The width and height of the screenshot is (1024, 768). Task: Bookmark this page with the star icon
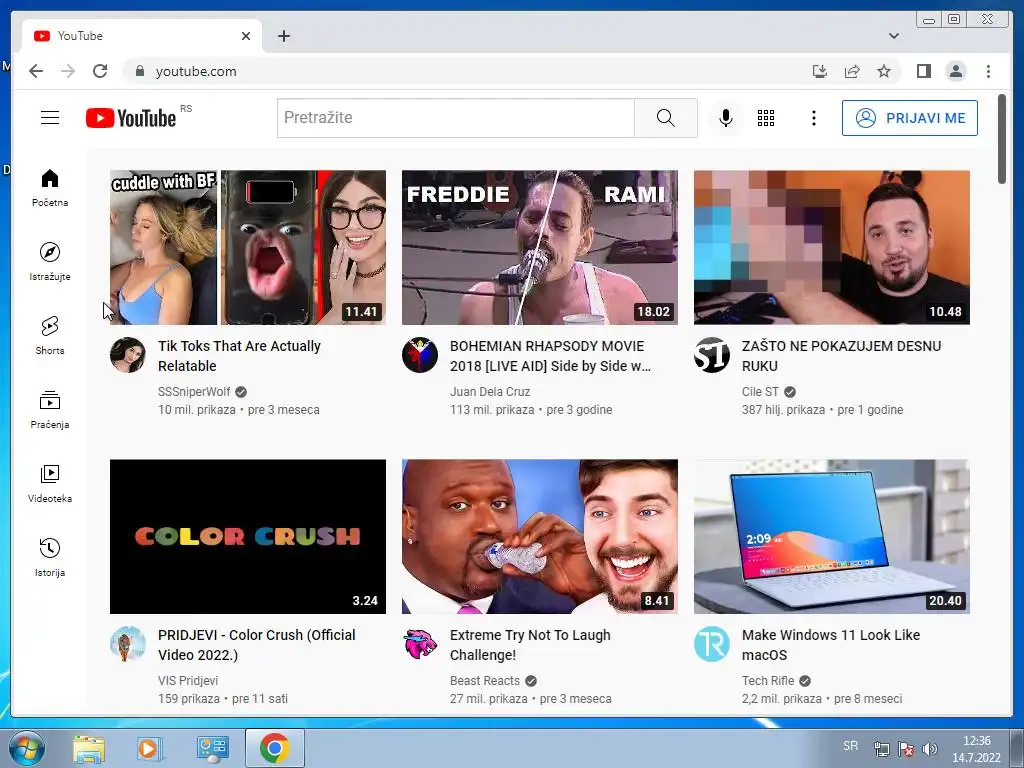coord(884,71)
